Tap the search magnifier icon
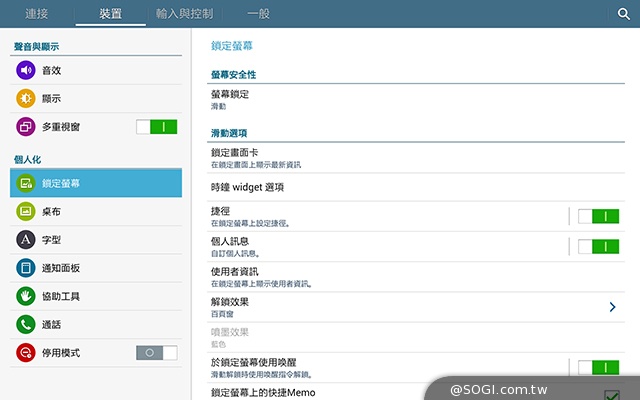The height and width of the screenshot is (400, 640). (623, 14)
